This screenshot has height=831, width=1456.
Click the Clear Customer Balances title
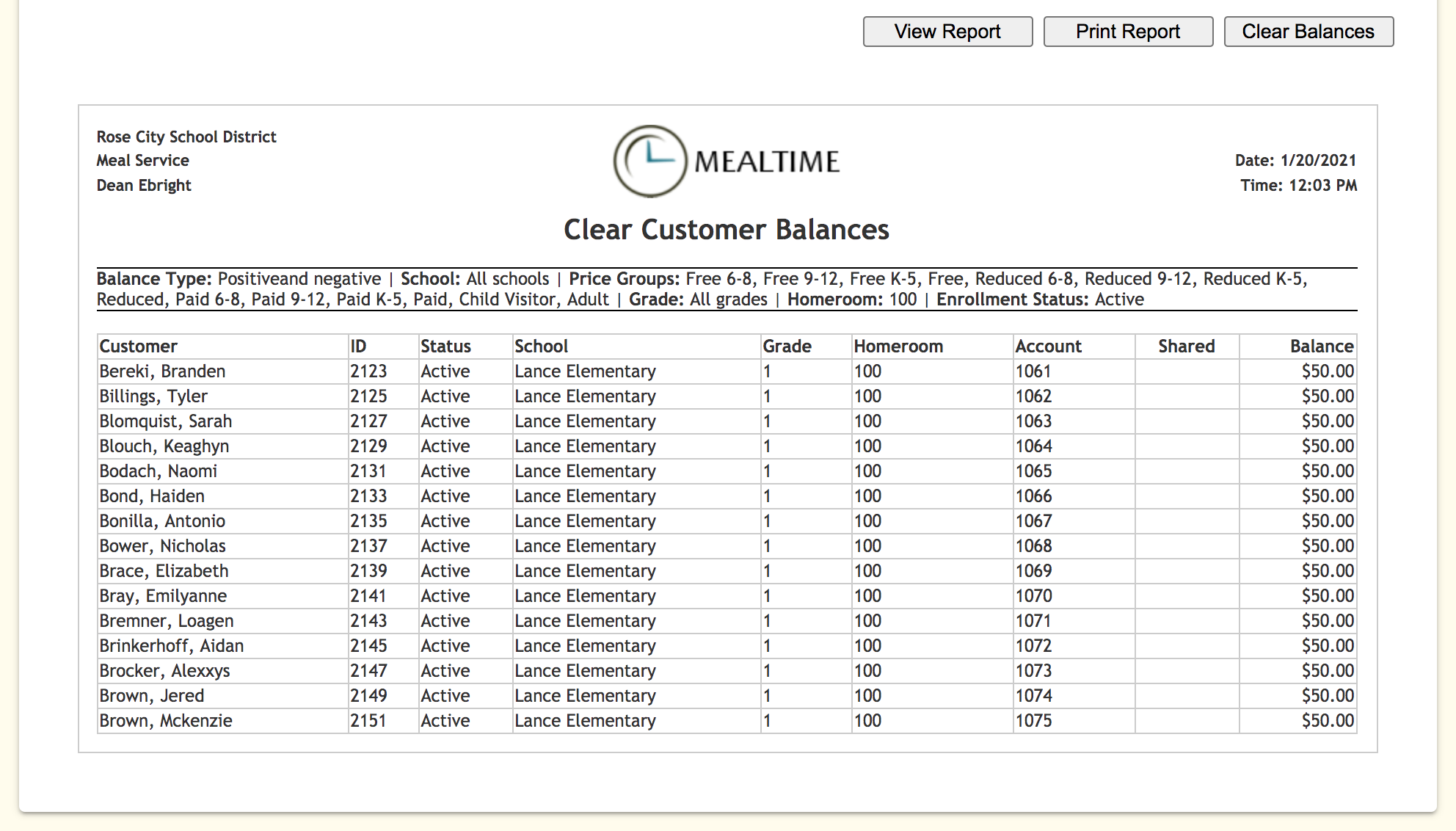(x=726, y=230)
